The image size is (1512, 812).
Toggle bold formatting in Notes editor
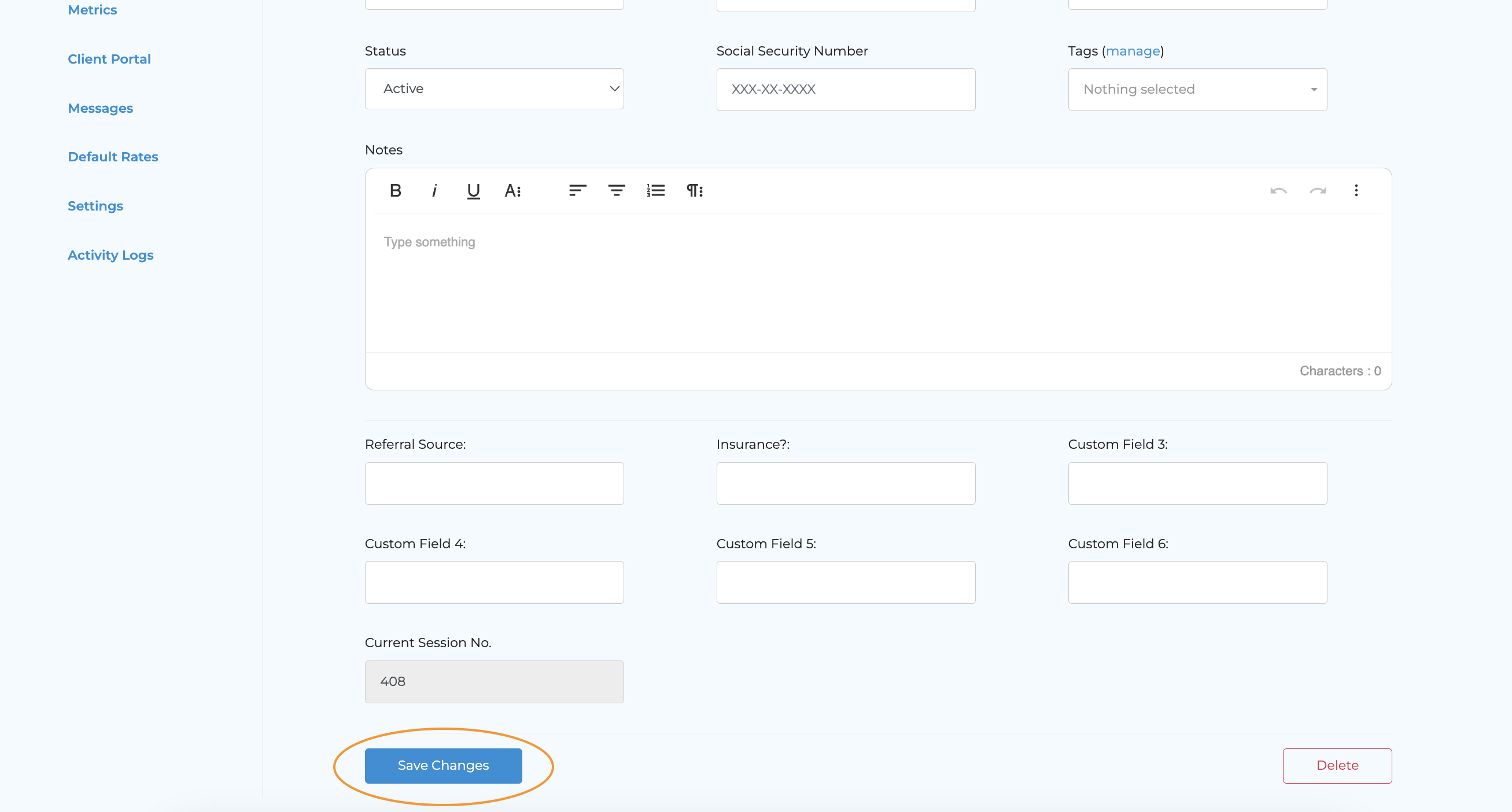coord(395,190)
